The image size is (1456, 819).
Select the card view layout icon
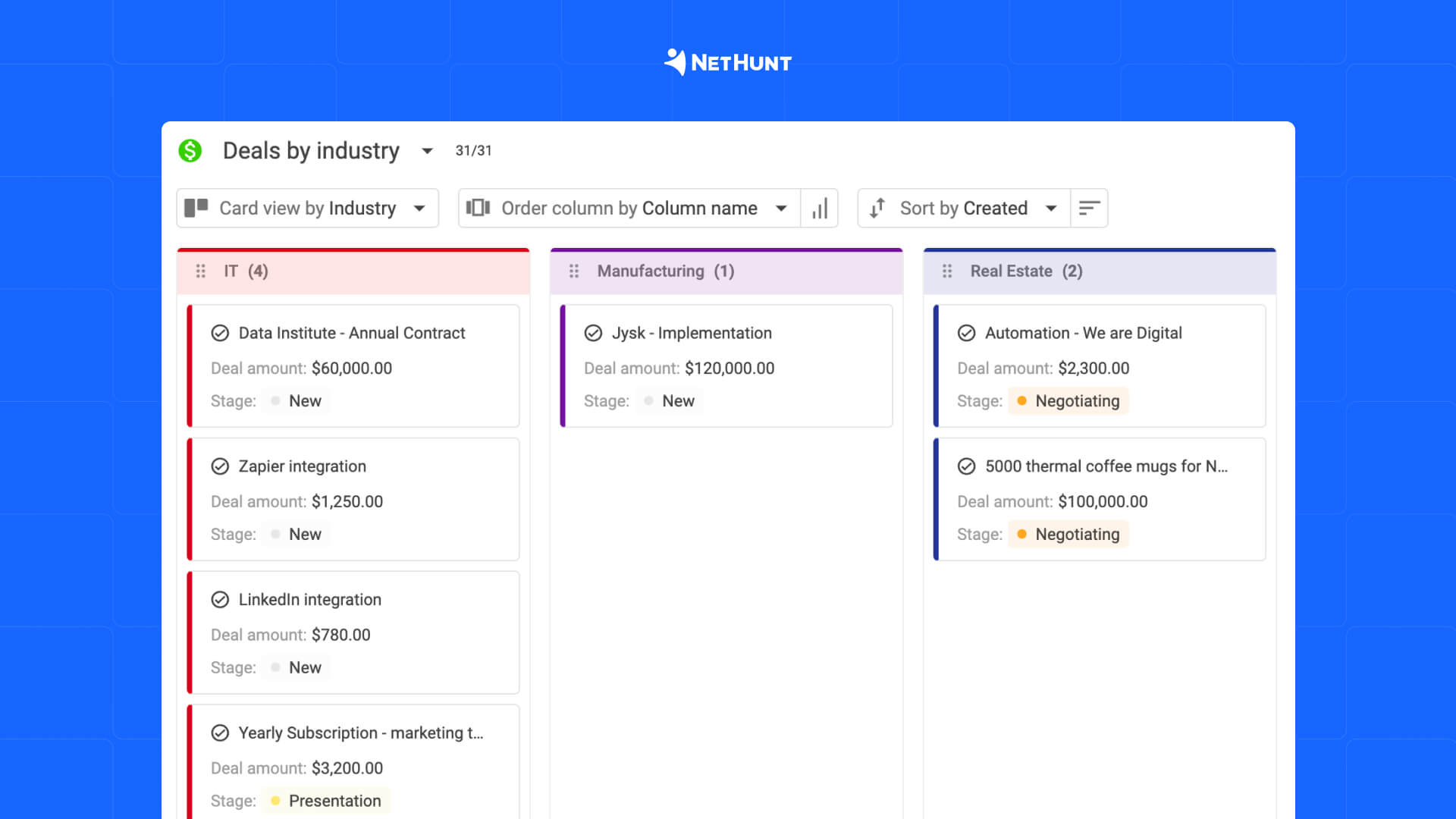click(x=198, y=208)
